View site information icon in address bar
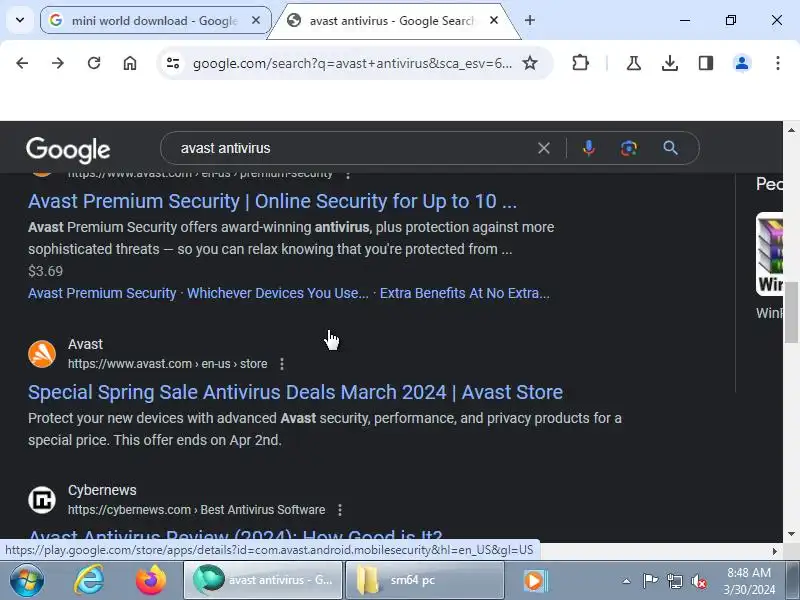The height and width of the screenshot is (600, 800). (x=173, y=63)
